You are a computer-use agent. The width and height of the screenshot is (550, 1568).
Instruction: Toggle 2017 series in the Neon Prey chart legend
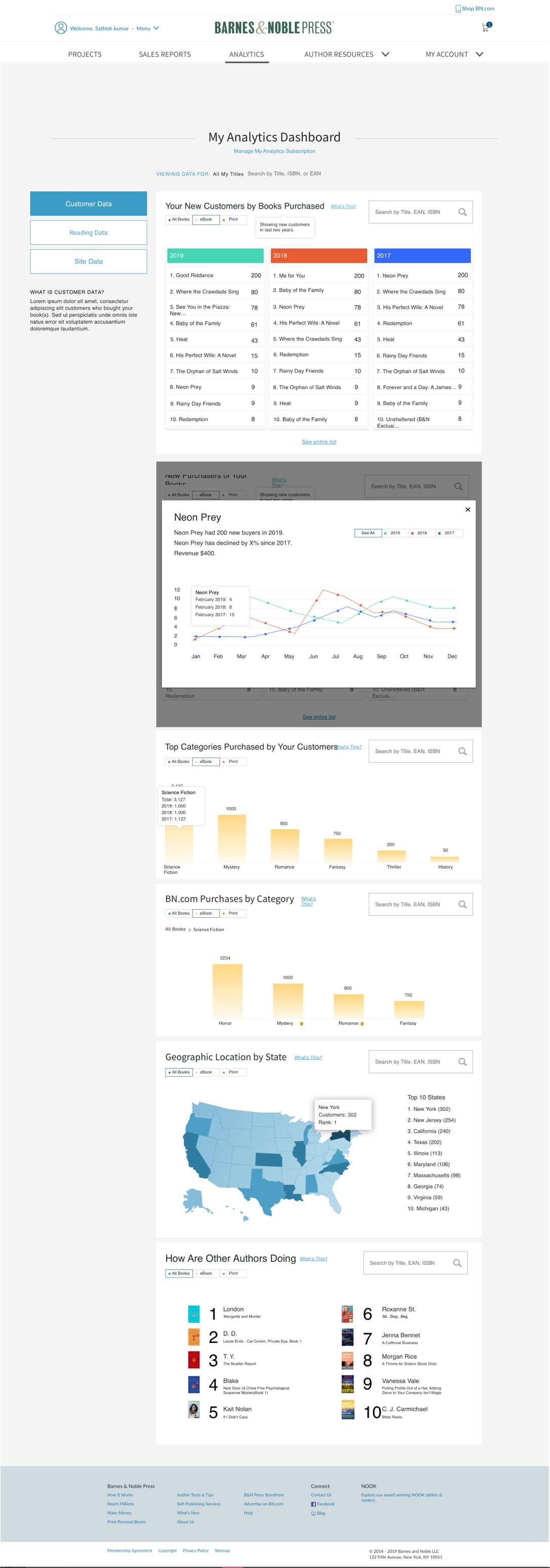[449, 533]
